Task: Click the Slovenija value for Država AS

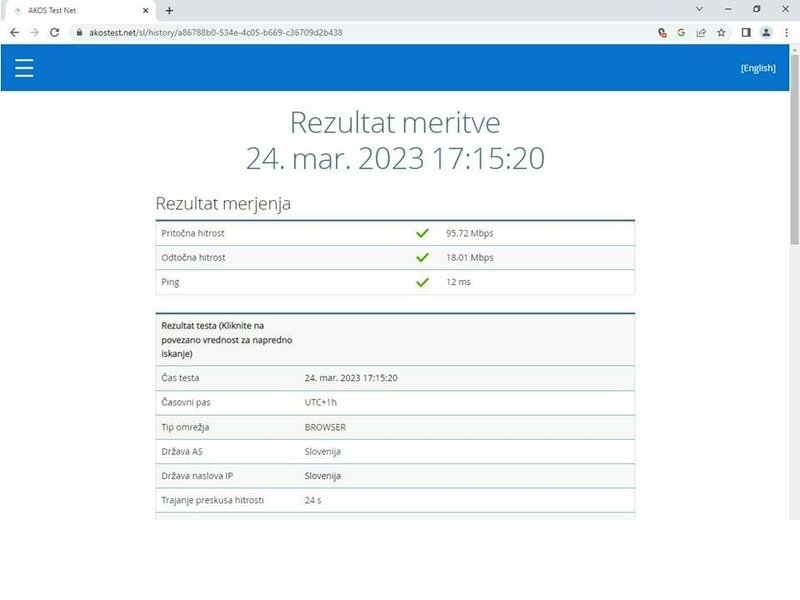Action: click(323, 451)
